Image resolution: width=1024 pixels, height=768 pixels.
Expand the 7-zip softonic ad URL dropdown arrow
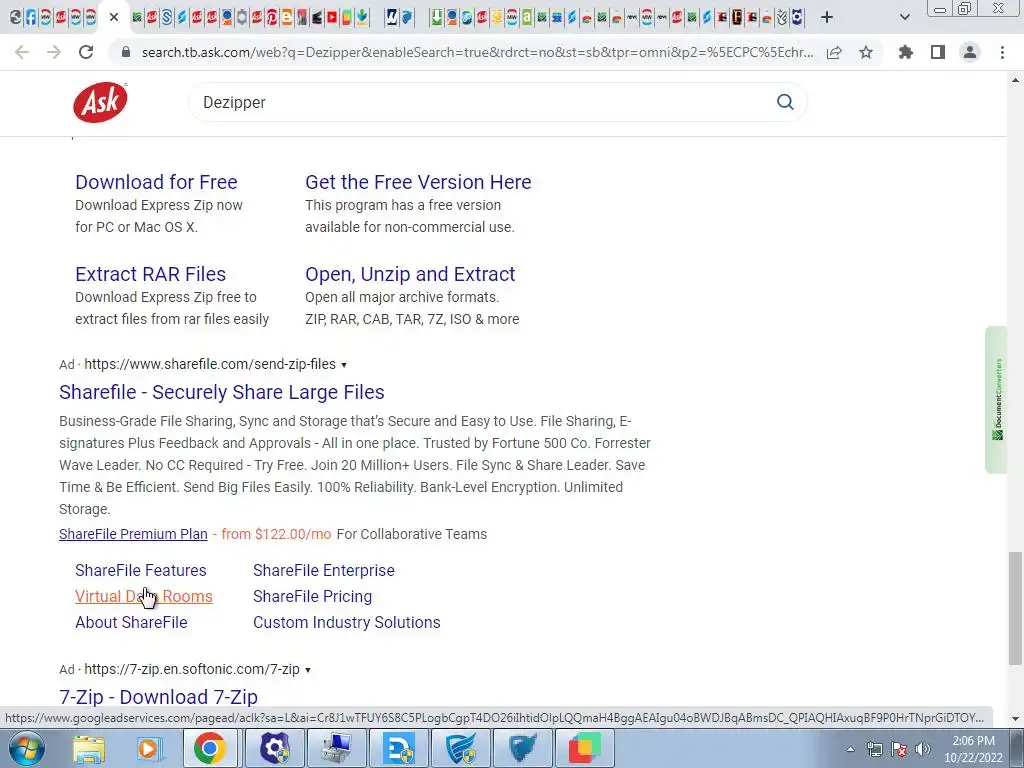(308, 670)
